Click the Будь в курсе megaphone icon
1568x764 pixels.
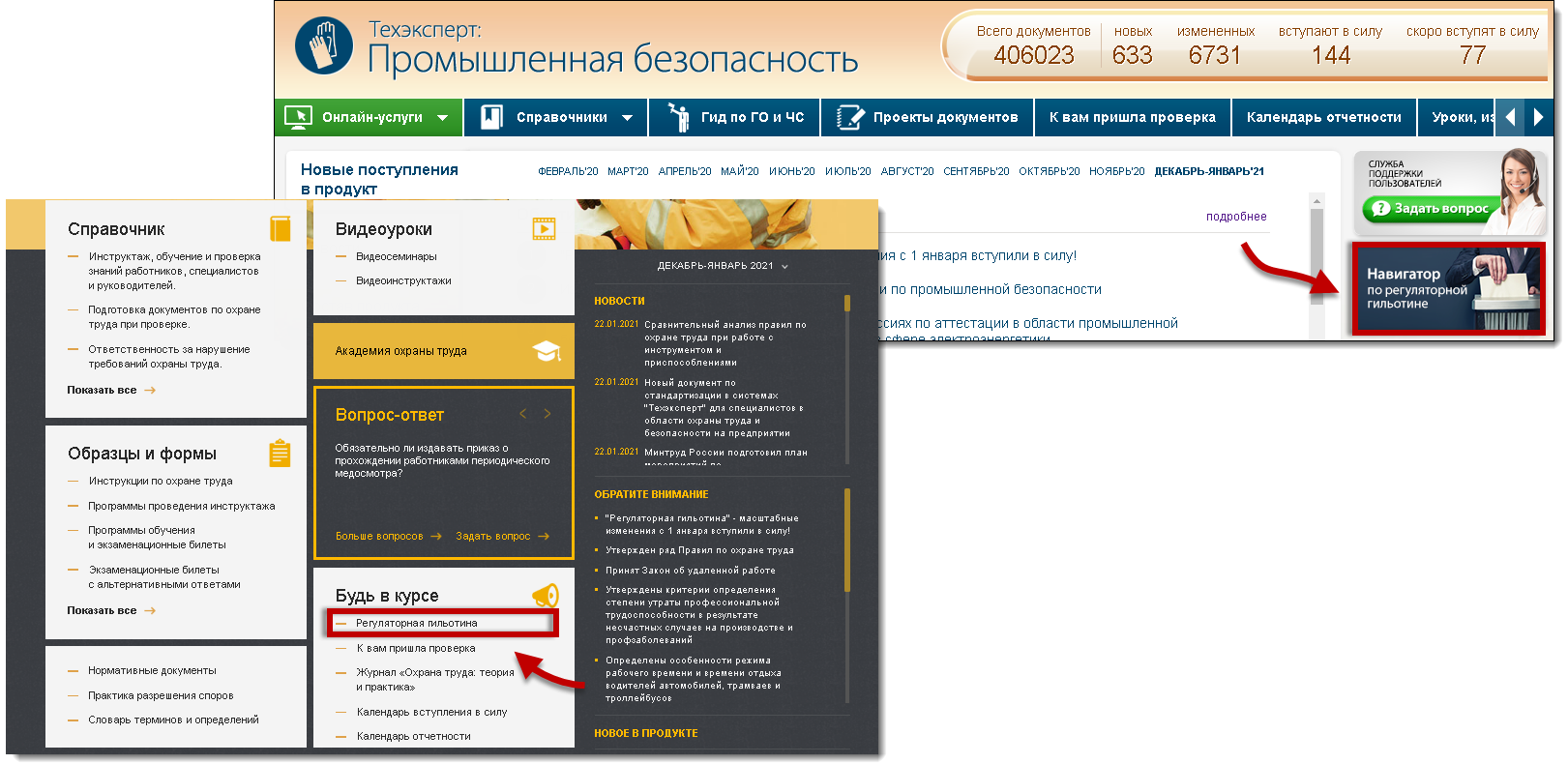coord(546,595)
